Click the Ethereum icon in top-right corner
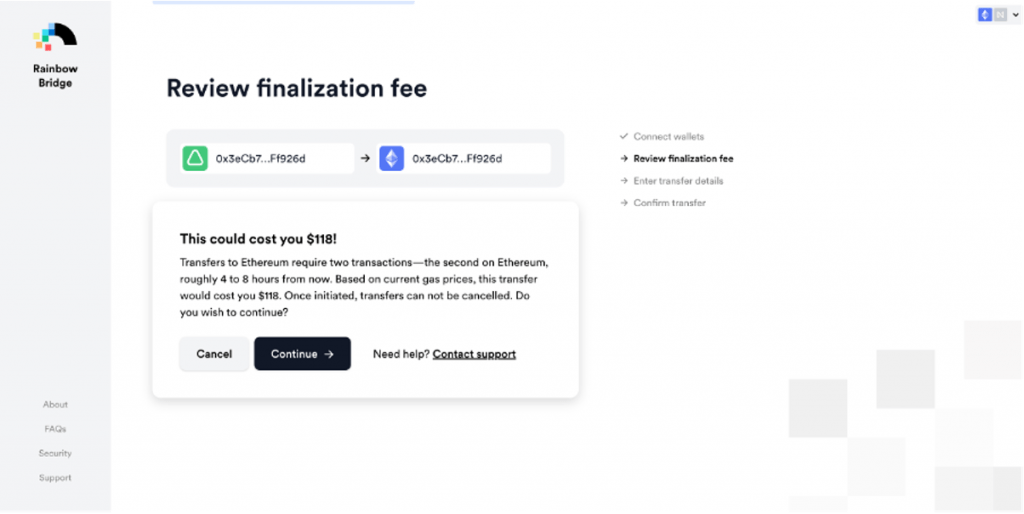Viewport: 1024px width, 514px height. point(985,15)
